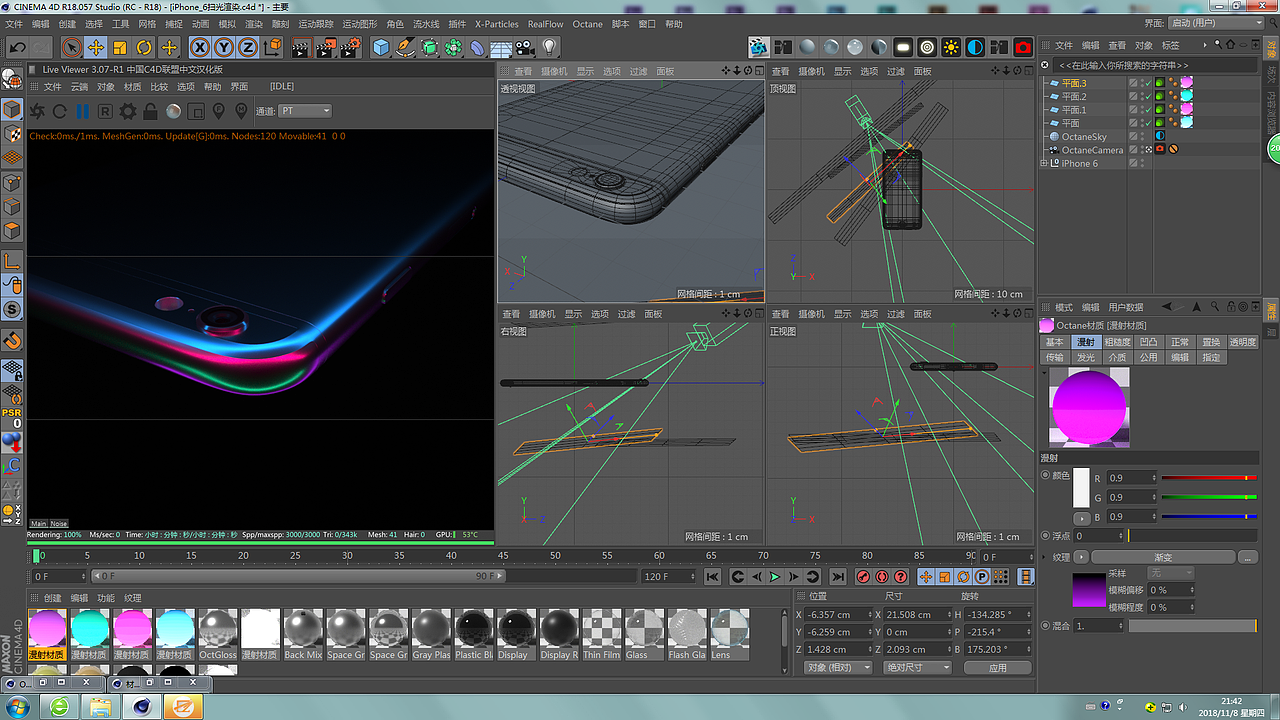Pause rendering in Live Viewer
Screen dimensions: 1280x720
point(82,111)
